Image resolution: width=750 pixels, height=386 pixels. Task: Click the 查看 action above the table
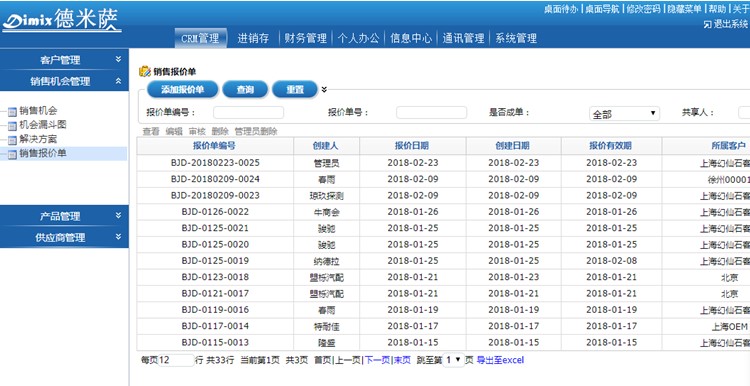[x=151, y=131]
